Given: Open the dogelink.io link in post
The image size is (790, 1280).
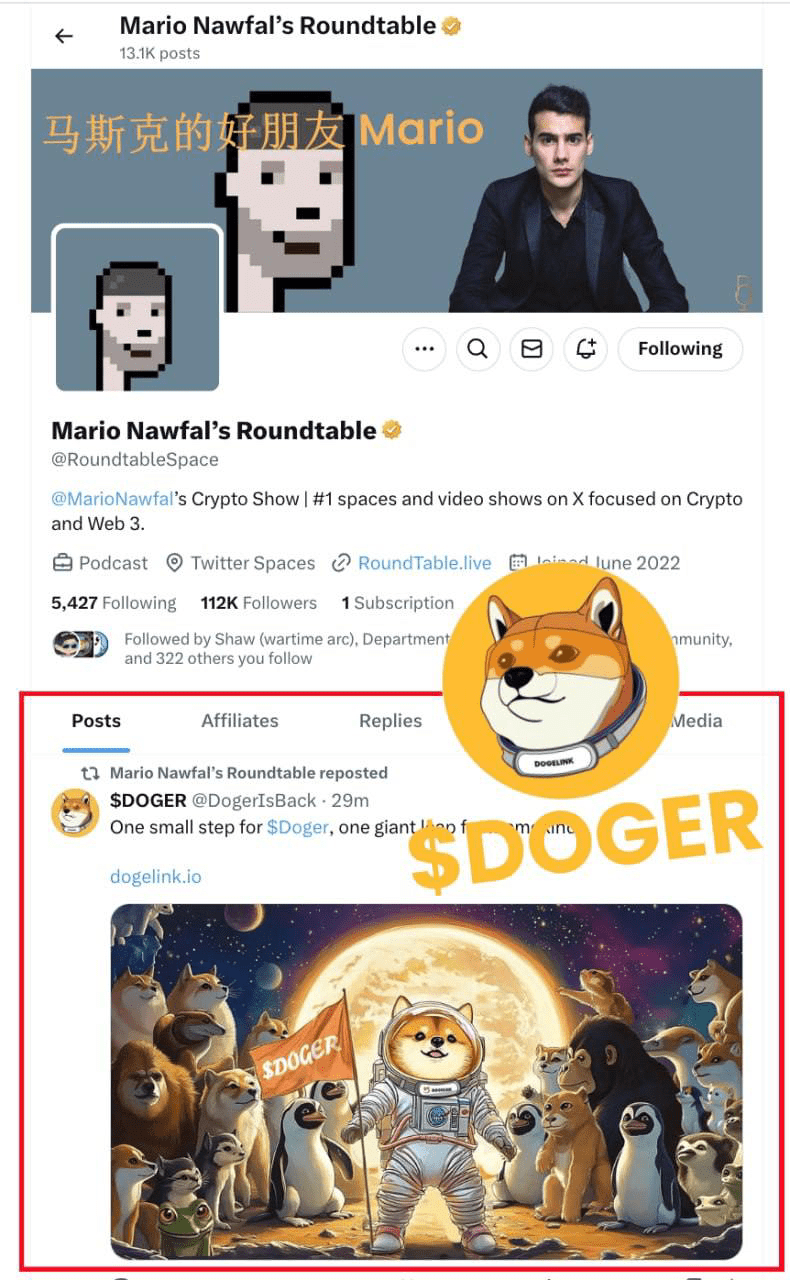Looking at the screenshot, I should 156,877.
